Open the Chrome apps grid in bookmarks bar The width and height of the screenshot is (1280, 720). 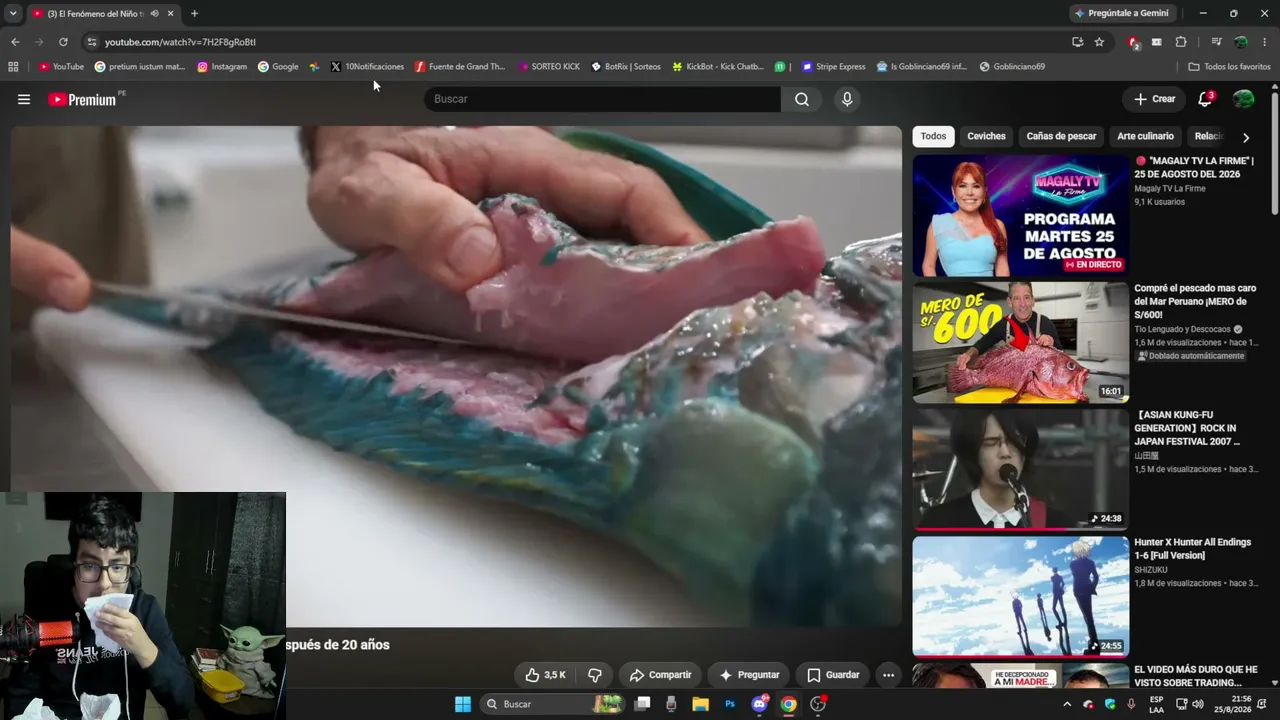tap(13, 67)
